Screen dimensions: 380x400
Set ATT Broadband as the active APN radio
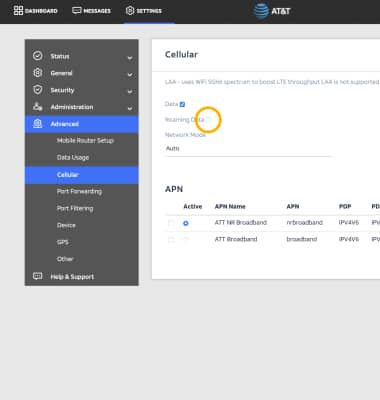tap(186, 239)
